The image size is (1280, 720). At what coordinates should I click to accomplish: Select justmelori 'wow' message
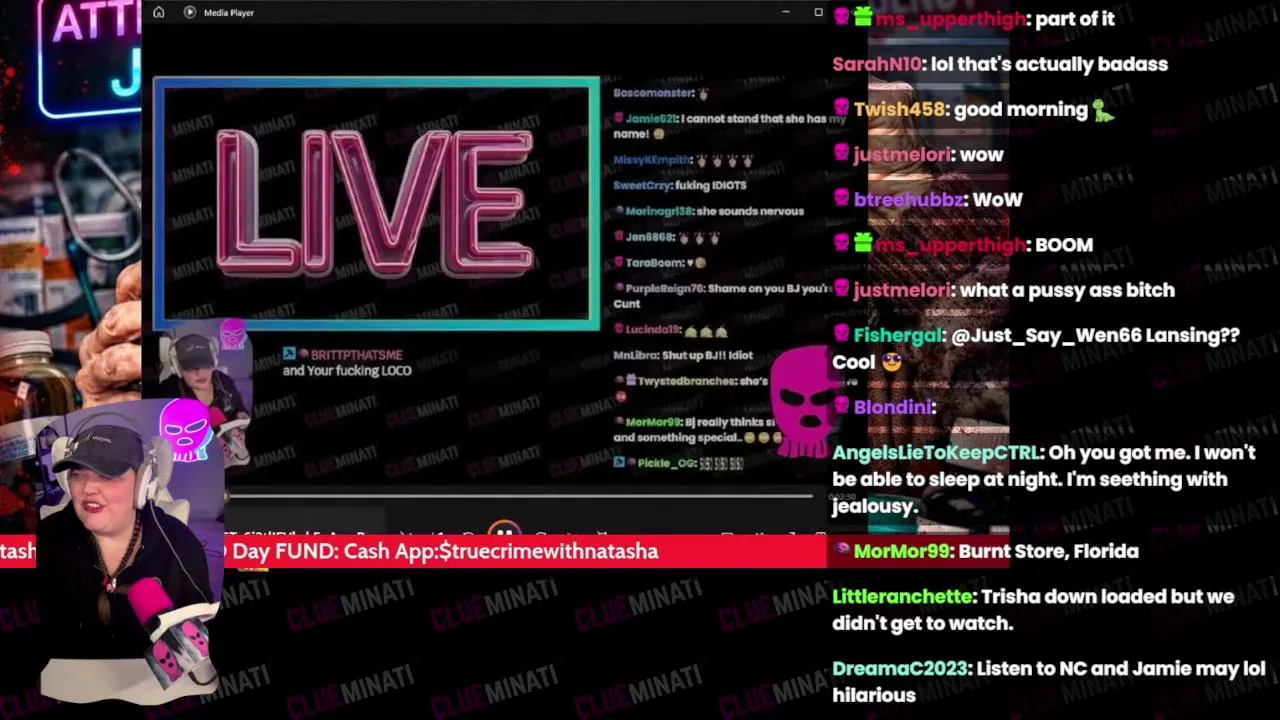(x=918, y=154)
